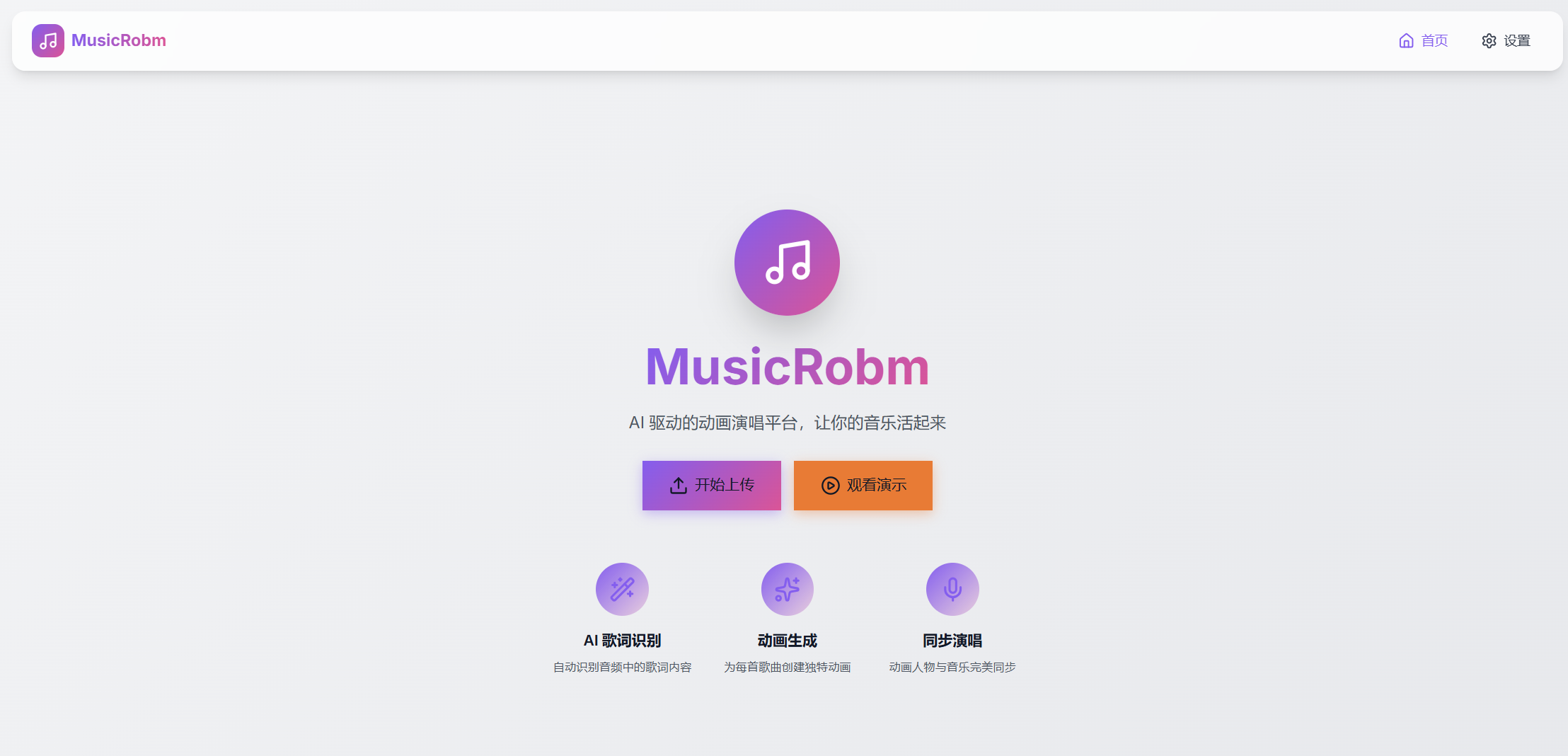Image resolution: width=1568 pixels, height=756 pixels.
Task: Click the sparkles icon for 动画生成
Action: point(787,589)
